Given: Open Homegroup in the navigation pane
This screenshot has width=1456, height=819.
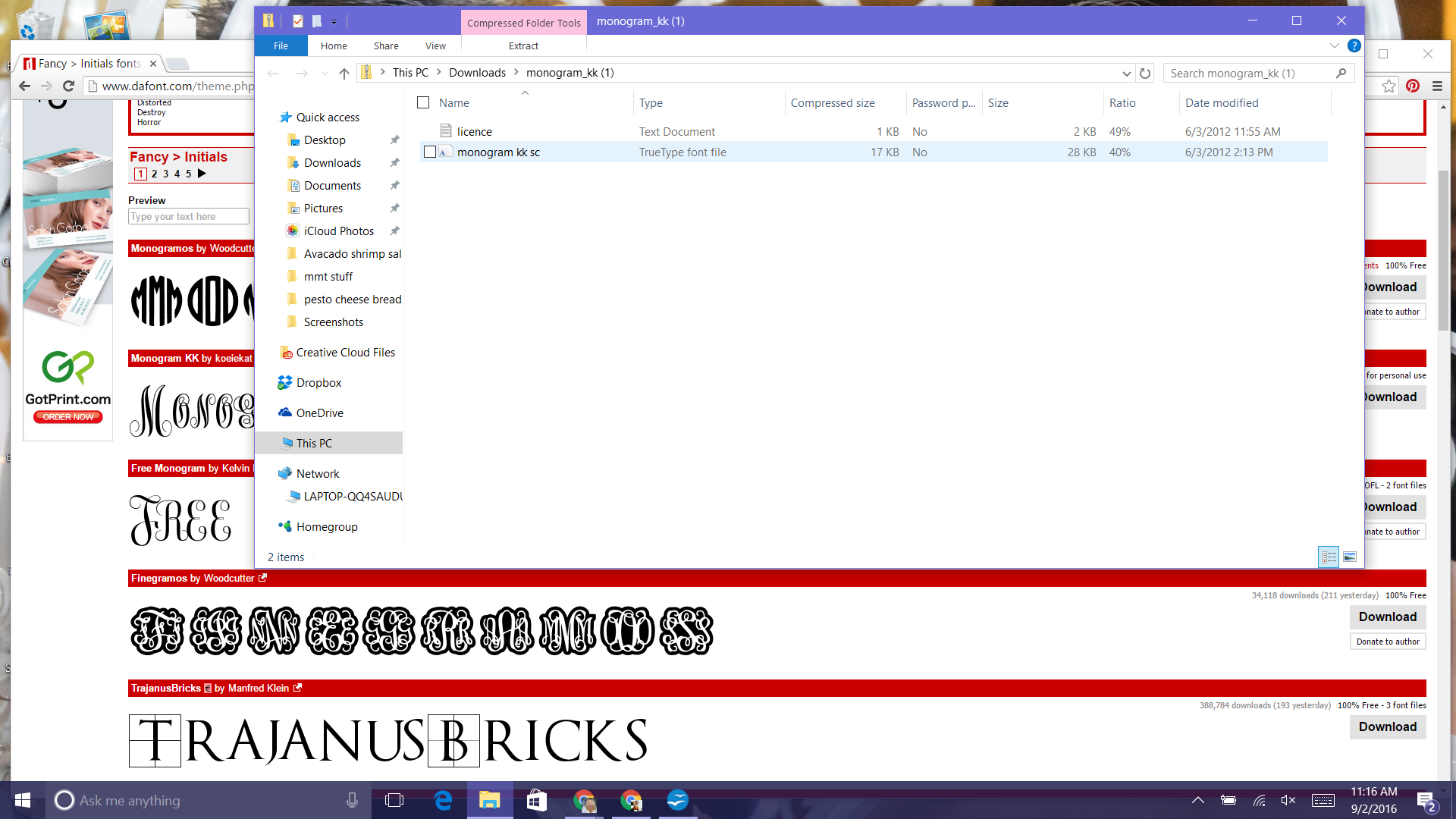Looking at the screenshot, I should [x=327, y=526].
